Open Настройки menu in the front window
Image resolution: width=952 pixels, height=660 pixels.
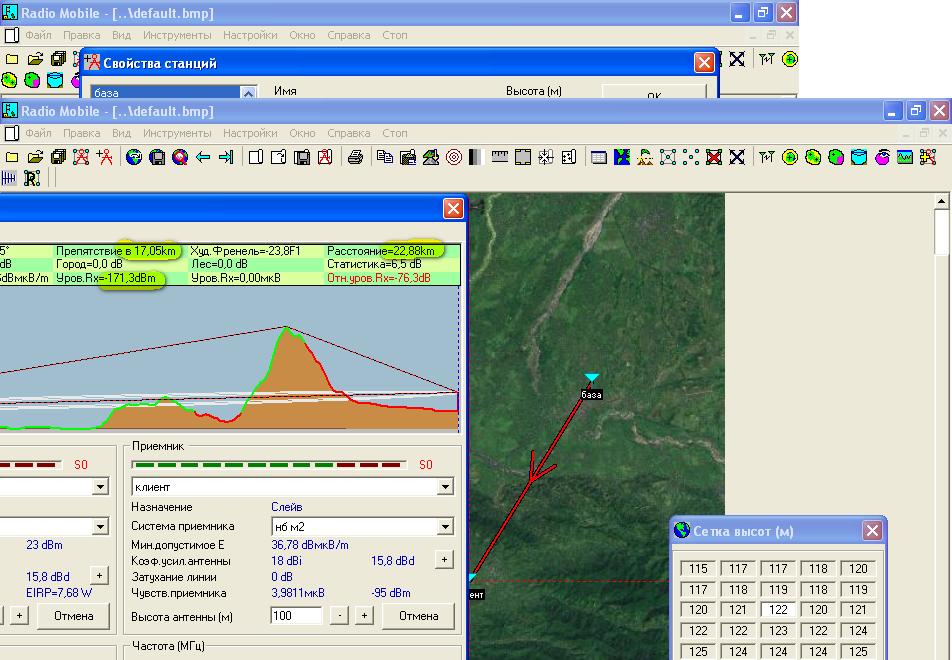250,133
